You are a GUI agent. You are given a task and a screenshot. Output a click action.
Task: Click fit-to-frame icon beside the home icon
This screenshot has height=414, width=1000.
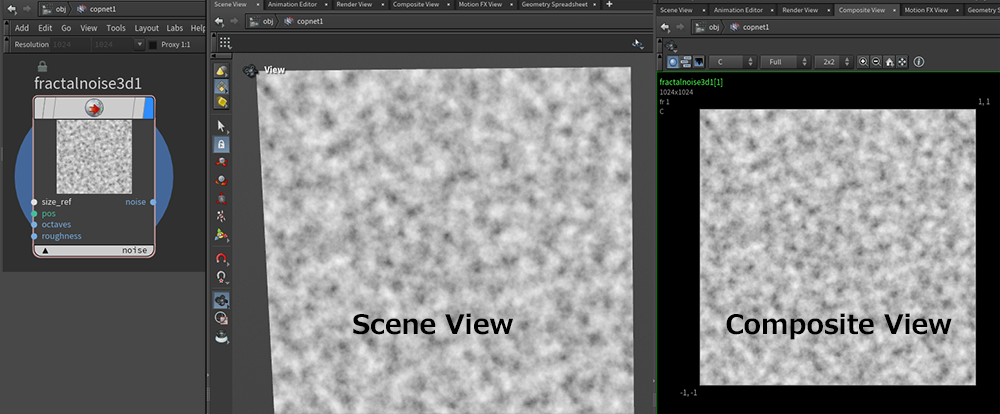pos(903,62)
